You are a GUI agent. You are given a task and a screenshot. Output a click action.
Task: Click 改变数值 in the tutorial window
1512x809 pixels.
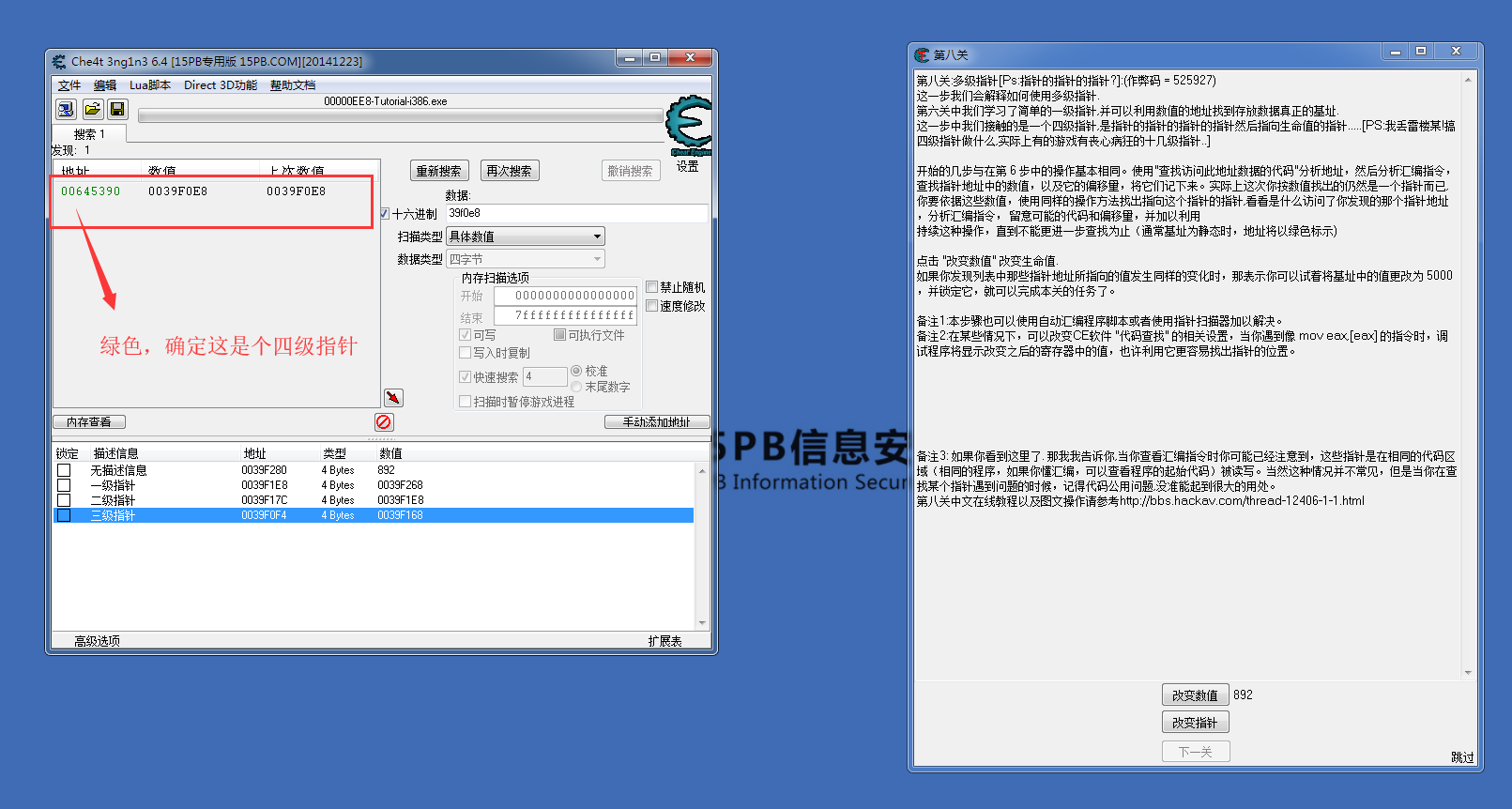click(x=1195, y=695)
